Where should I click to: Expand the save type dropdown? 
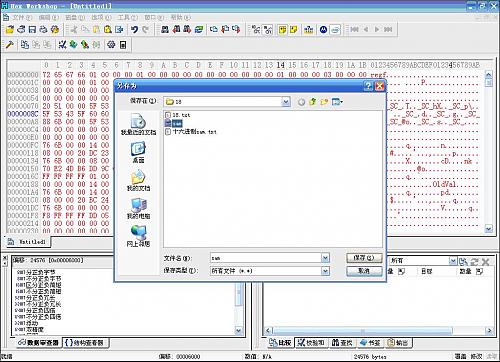click(325, 271)
